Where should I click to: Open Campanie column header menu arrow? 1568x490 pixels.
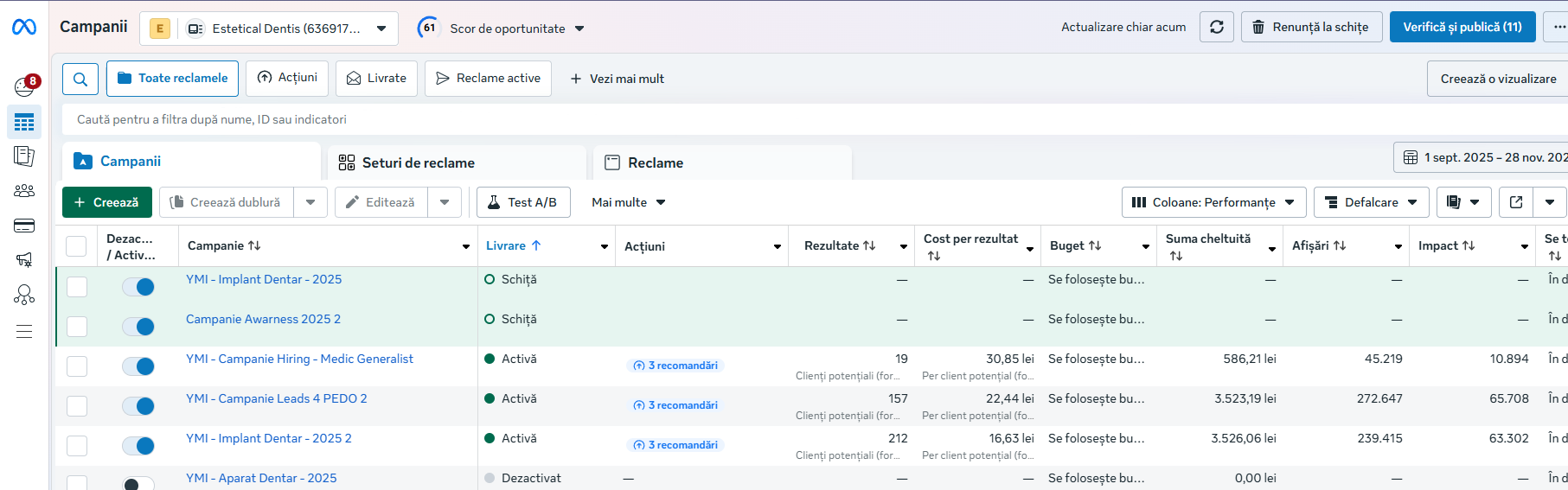coord(466,247)
